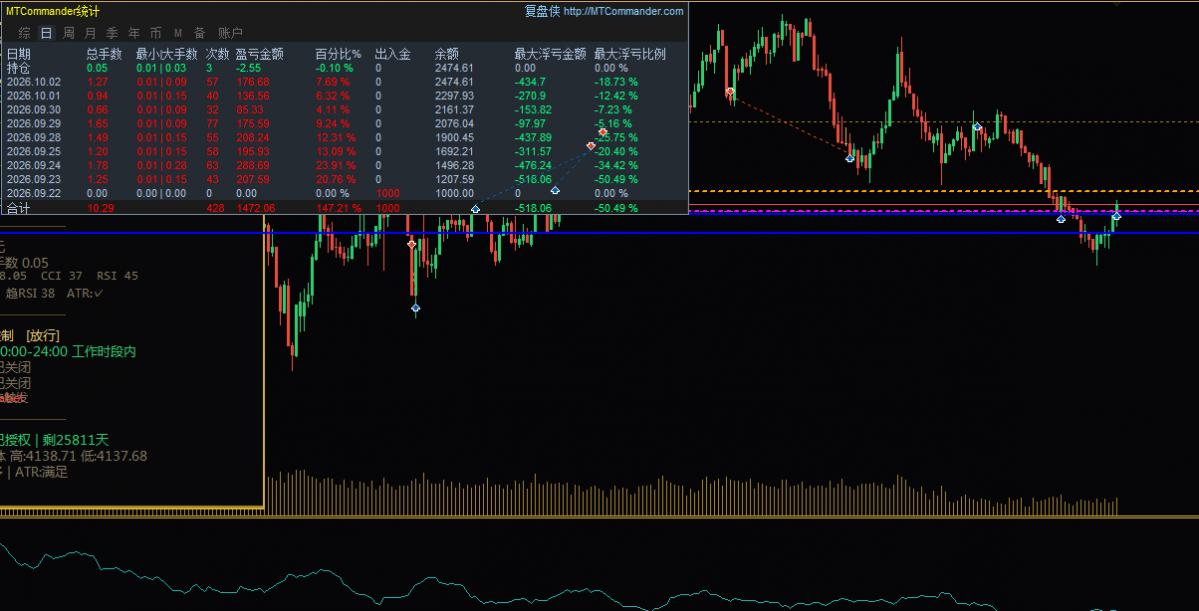Click the red marker over the -25.75 % cell
Image resolution: width=1199 pixels, height=611 pixels.
click(603, 132)
